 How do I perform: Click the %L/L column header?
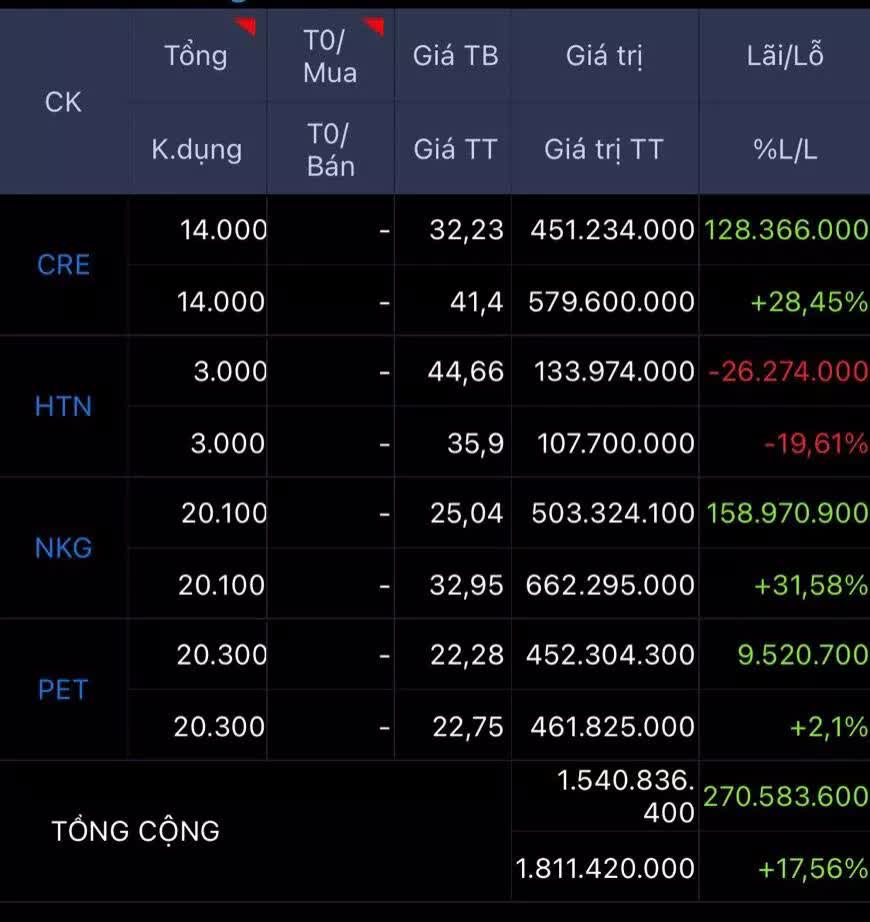point(785,150)
